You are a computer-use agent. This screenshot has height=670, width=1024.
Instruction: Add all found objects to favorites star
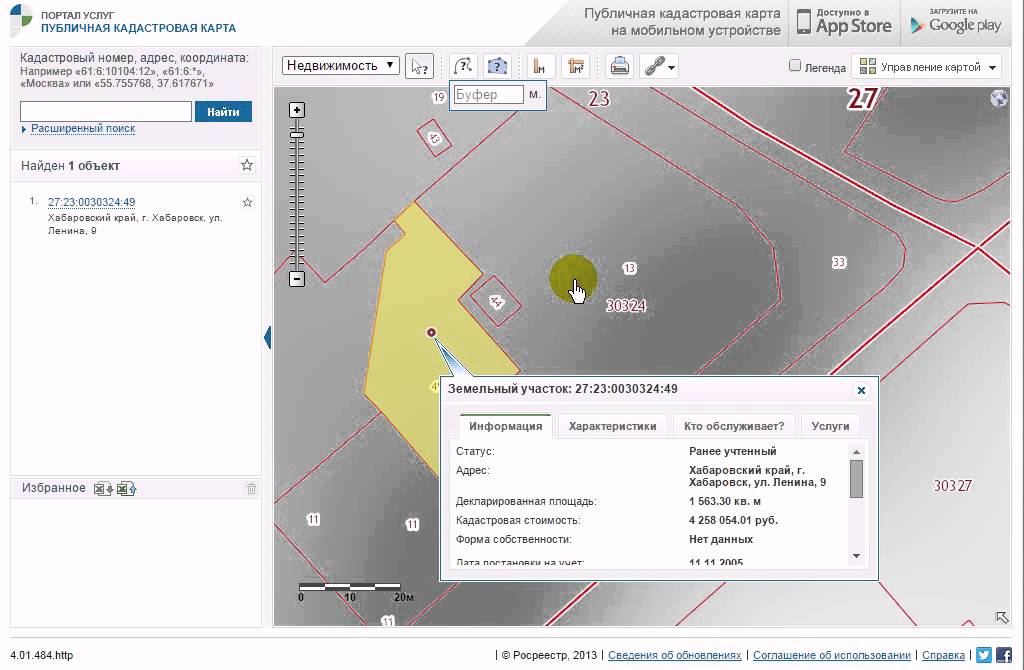tap(247, 165)
